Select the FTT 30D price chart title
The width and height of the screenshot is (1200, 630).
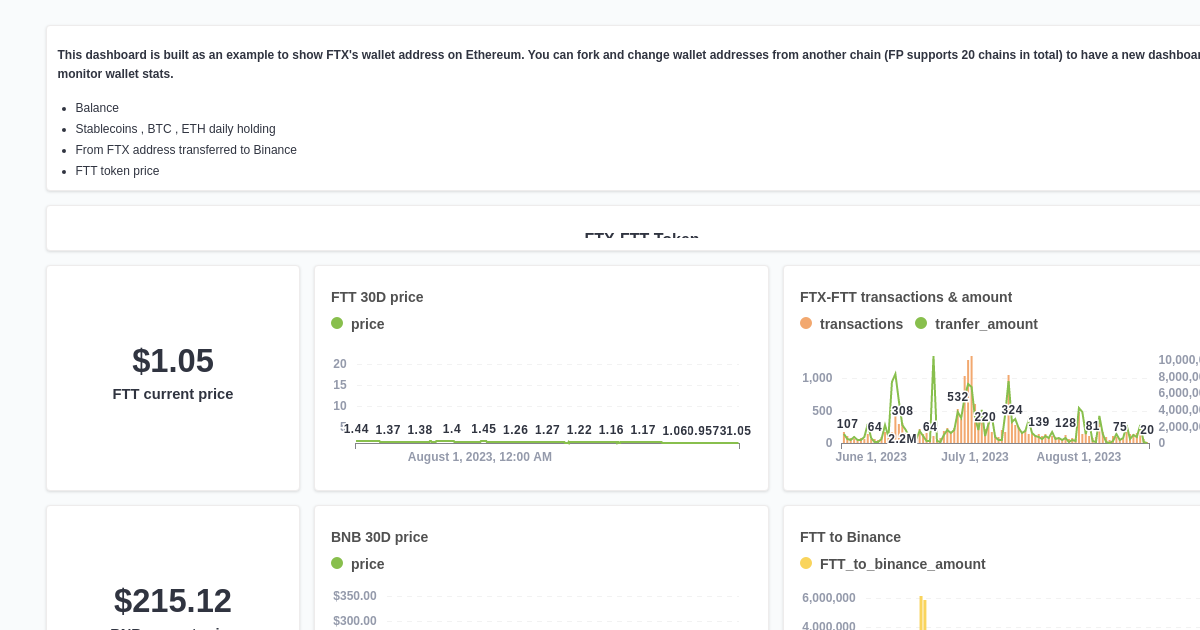[377, 297]
